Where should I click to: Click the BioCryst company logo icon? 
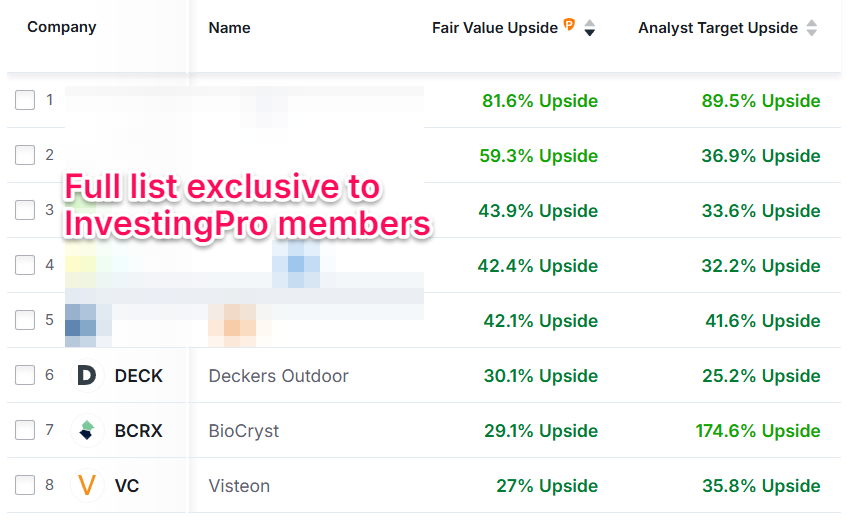[87, 431]
